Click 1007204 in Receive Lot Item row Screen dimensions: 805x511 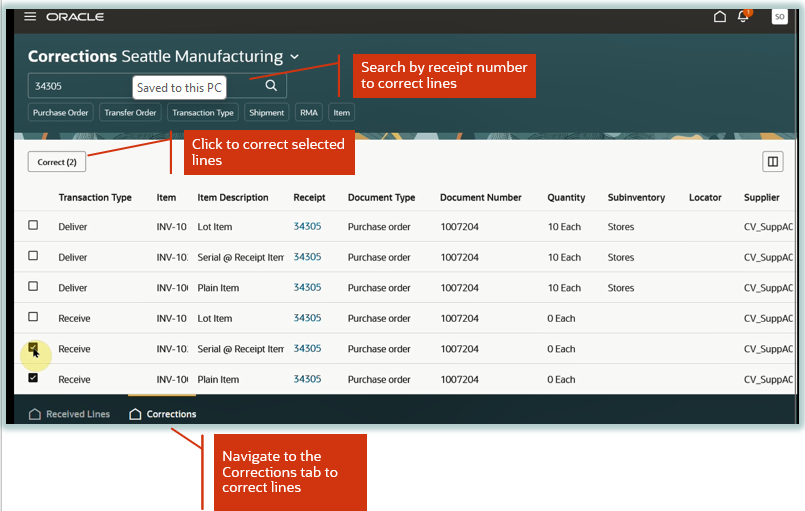click(x=459, y=318)
